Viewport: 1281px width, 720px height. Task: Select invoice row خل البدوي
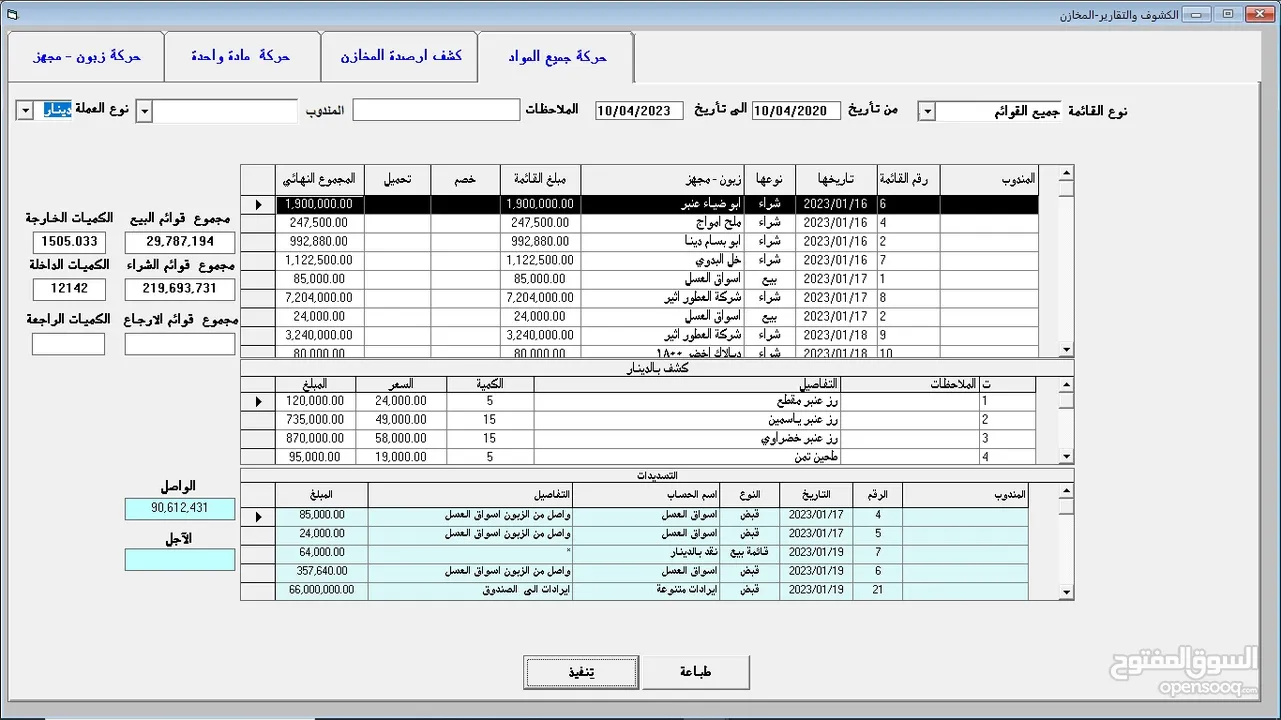[x=640, y=260]
